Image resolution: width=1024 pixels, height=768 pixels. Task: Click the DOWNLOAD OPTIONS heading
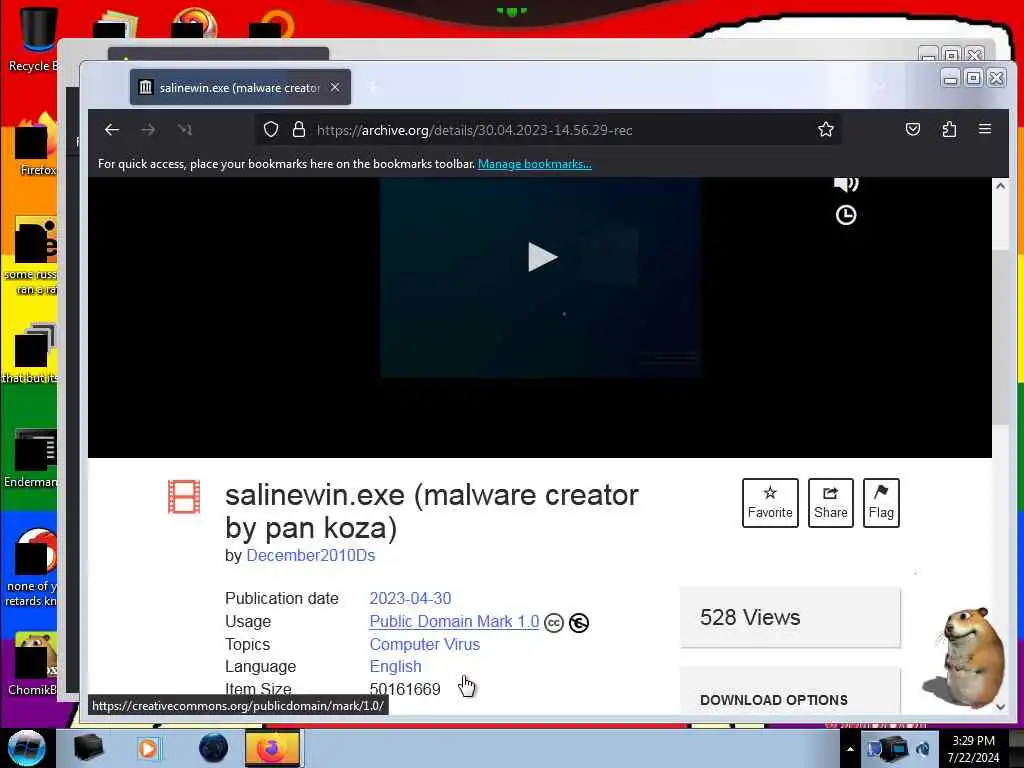tap(774, 700)
